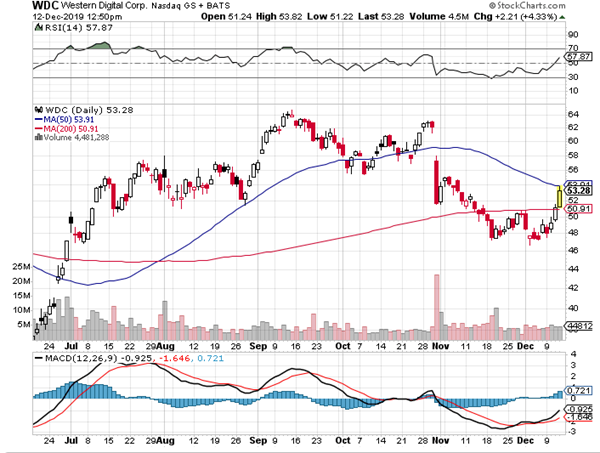Click the MACD histogram value tag 0.721

click(578, 389)
